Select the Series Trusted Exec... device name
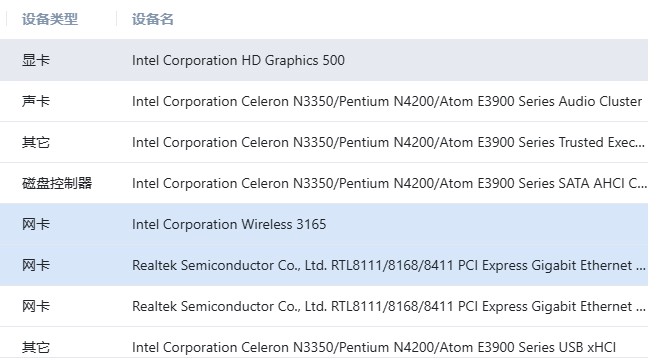This screenshot has height=362, width=648. pos(388,142)
